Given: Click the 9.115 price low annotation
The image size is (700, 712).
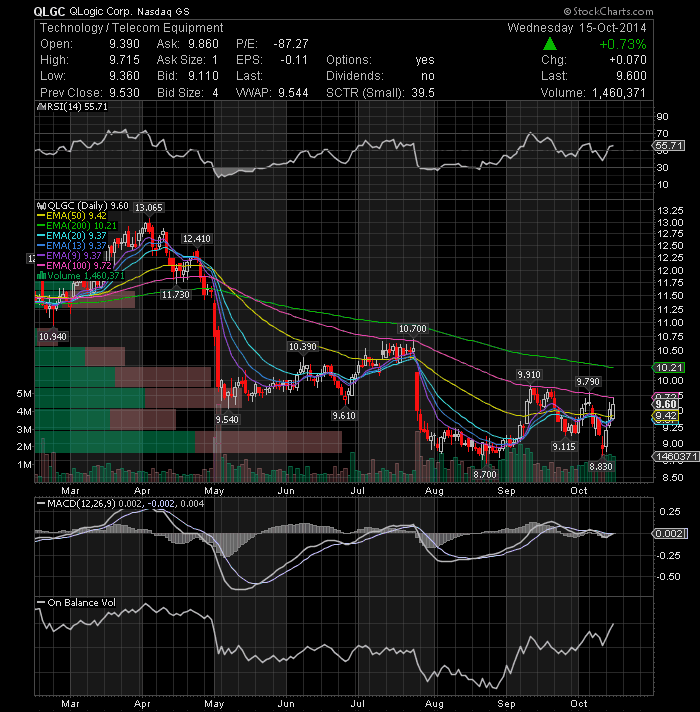Looking at the screenshot, I should tap(564, 447).
